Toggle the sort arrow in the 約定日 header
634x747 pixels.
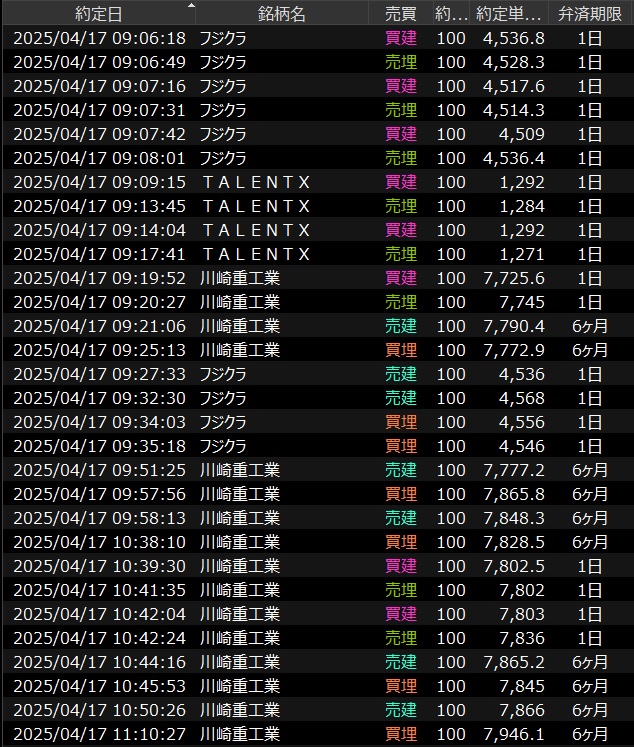pos(191,6)
